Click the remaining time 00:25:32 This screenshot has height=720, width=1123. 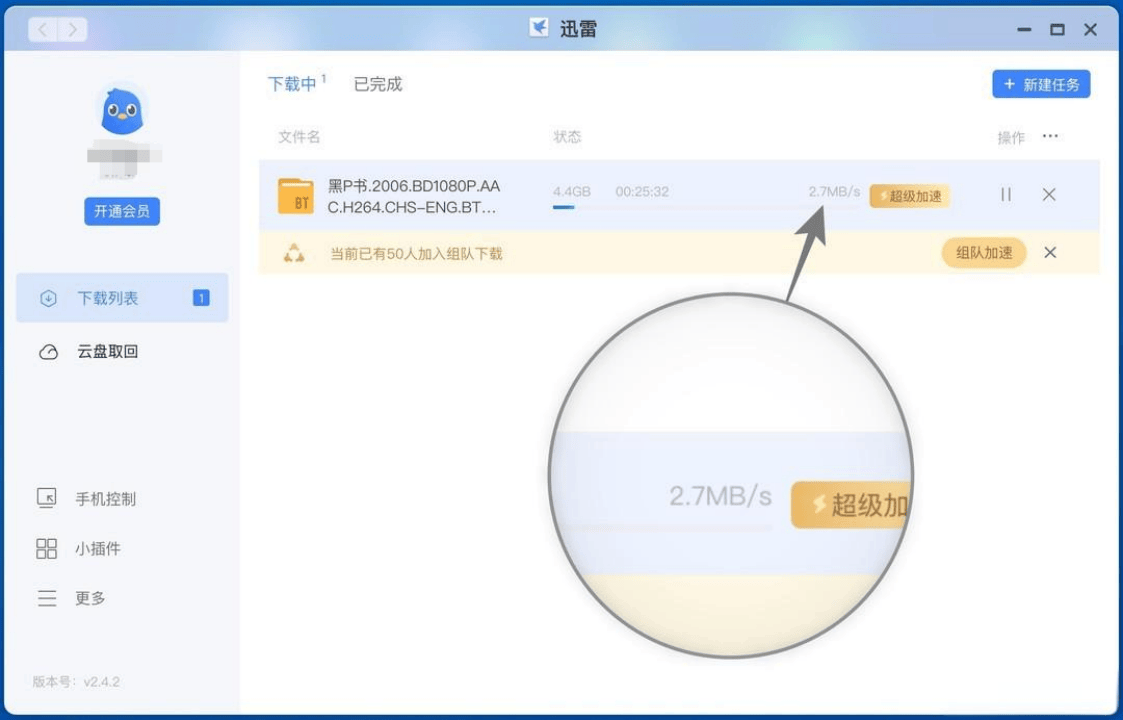pos(642,192)
